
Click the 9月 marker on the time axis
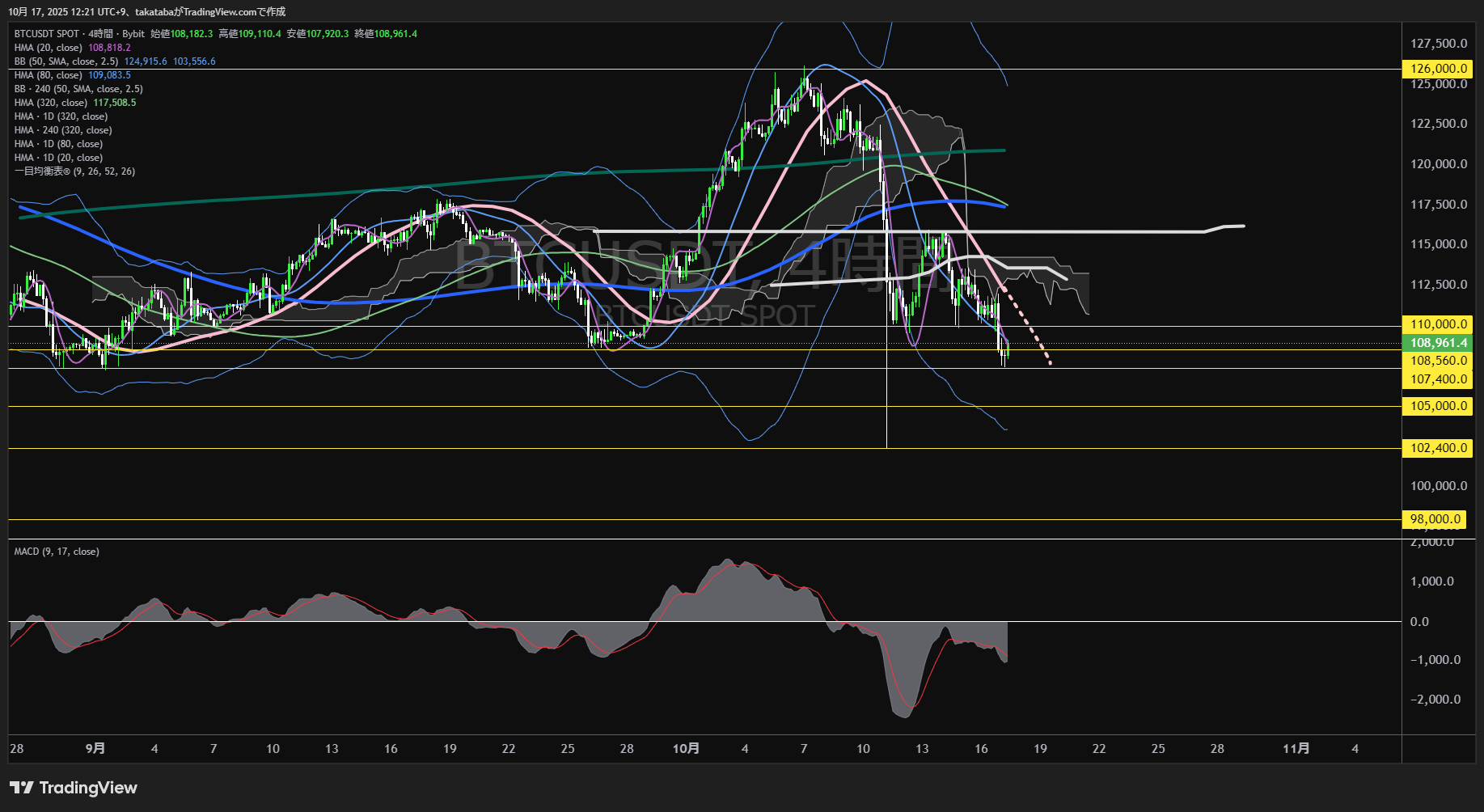pyautogui.click(x=95, y=749)
